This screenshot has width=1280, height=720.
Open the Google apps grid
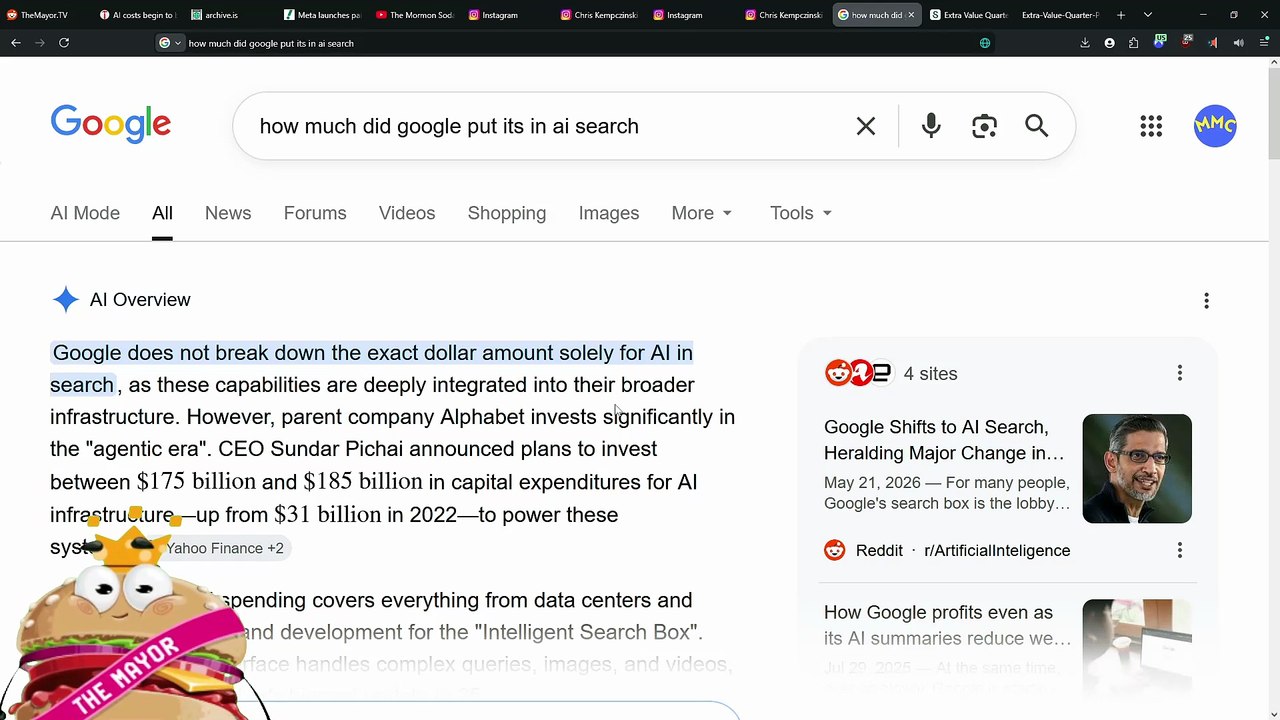pyautogui.click(x=1151, y=126)
